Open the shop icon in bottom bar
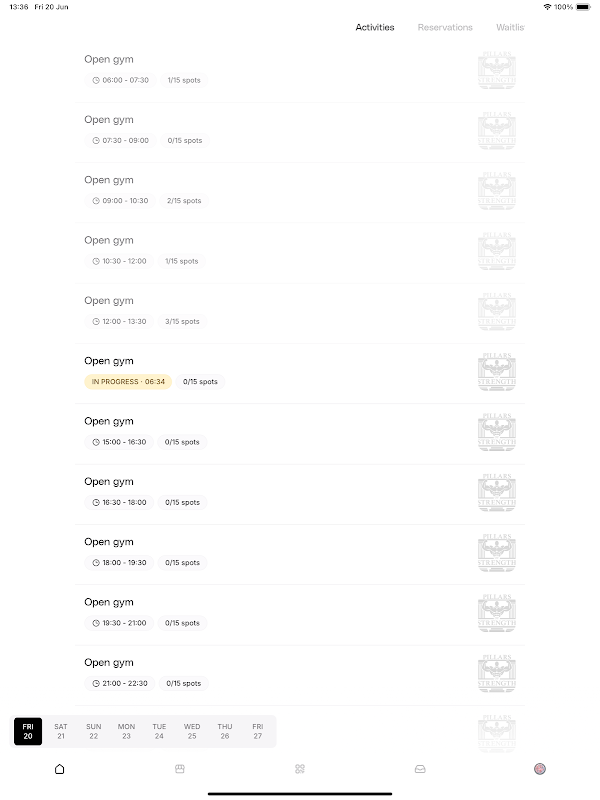600x800 pixels. coord(180,769)
